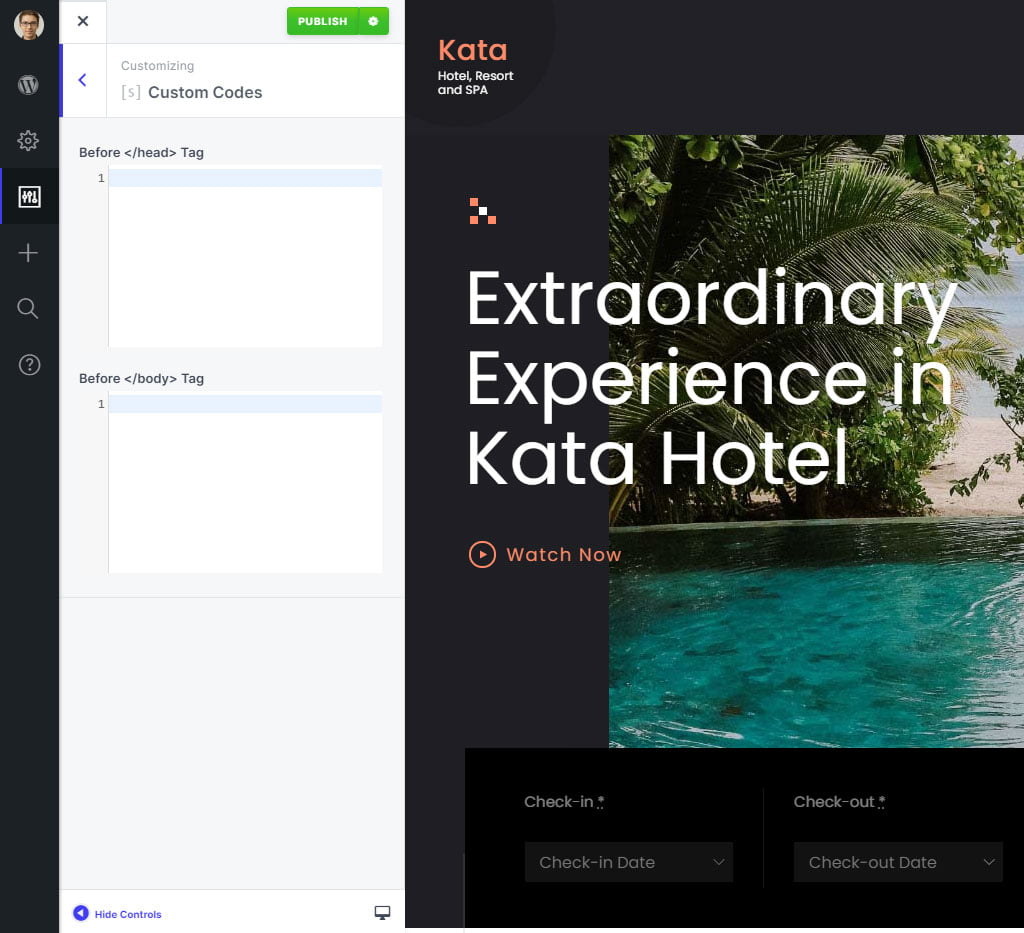Select the customizer sliders icon
The image size is (1024, 933).
tap(29, 196)
